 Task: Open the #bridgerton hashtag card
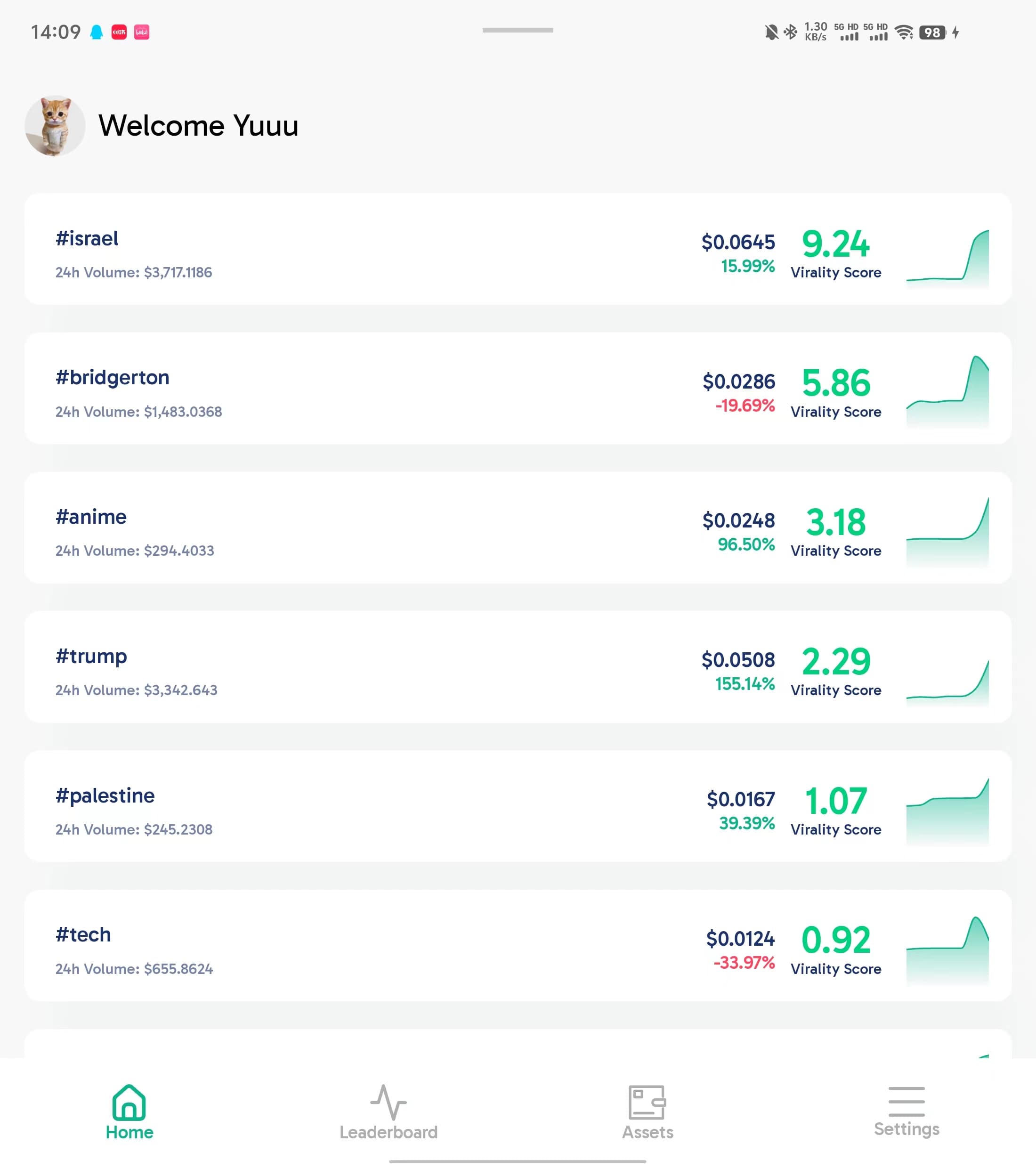click(518, 388)
